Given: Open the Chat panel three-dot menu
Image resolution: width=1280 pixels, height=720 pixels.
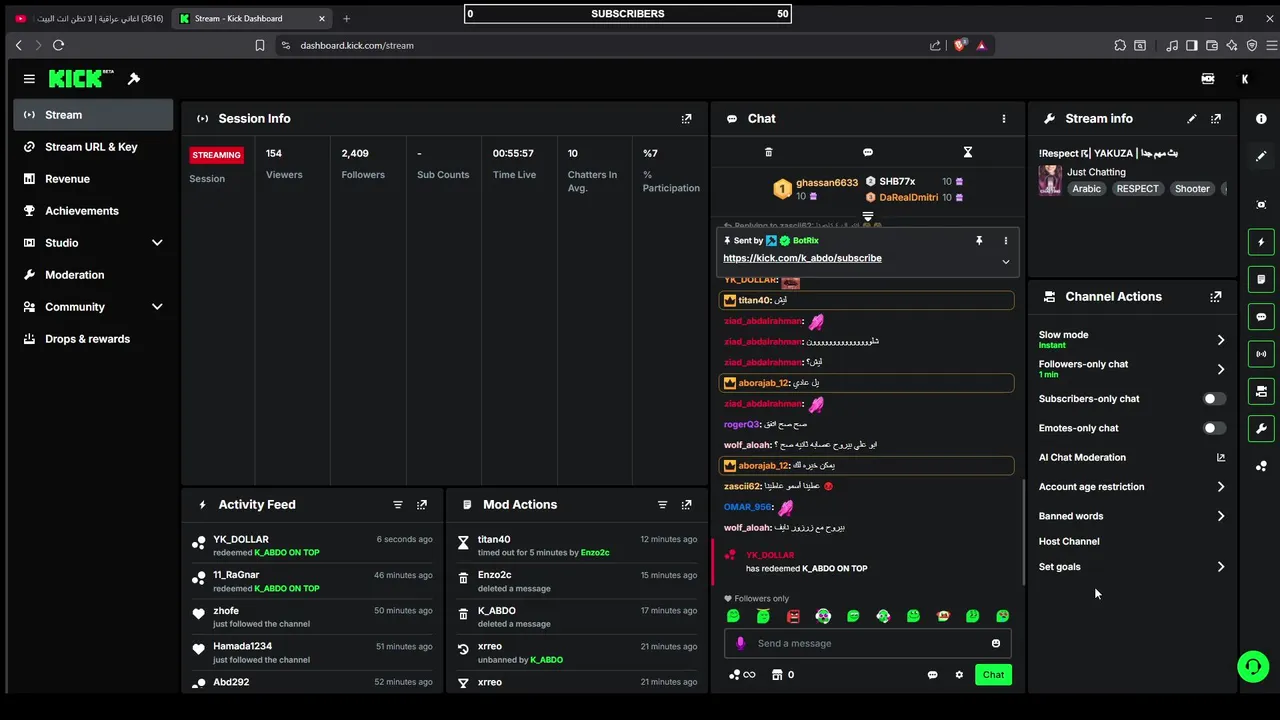Looking at the screenshot, I should 1004,118.
